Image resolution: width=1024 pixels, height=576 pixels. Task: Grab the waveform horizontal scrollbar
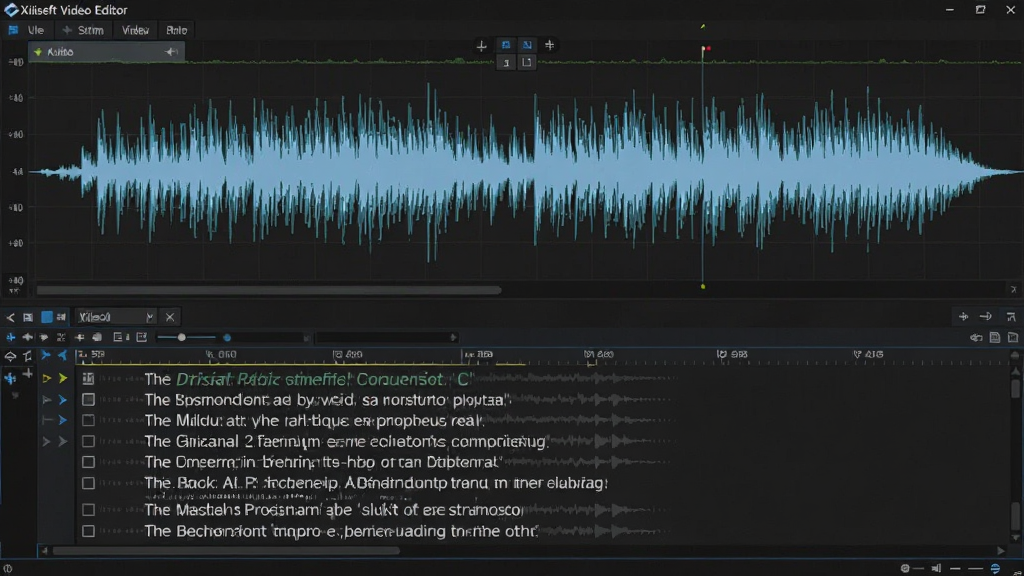point(269,290)
